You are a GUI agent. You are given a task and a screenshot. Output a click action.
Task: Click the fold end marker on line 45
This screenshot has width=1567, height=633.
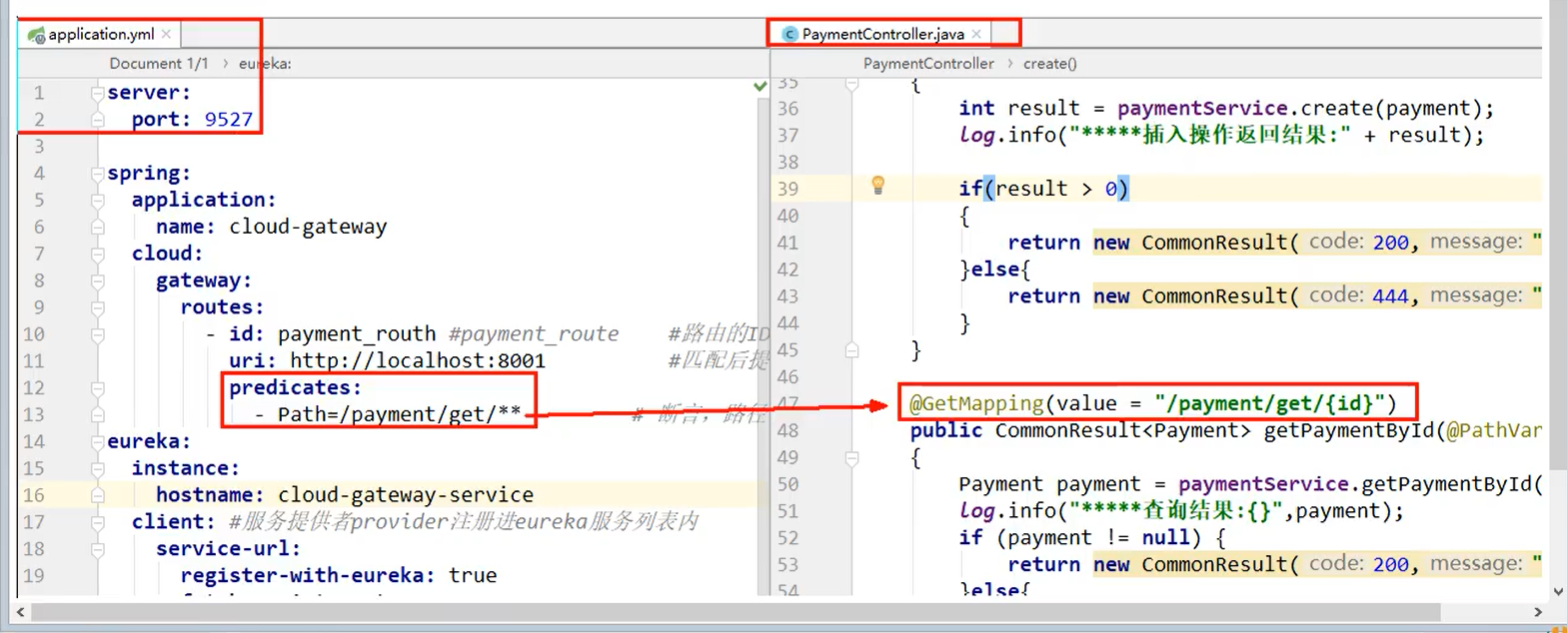coord(851,350)
